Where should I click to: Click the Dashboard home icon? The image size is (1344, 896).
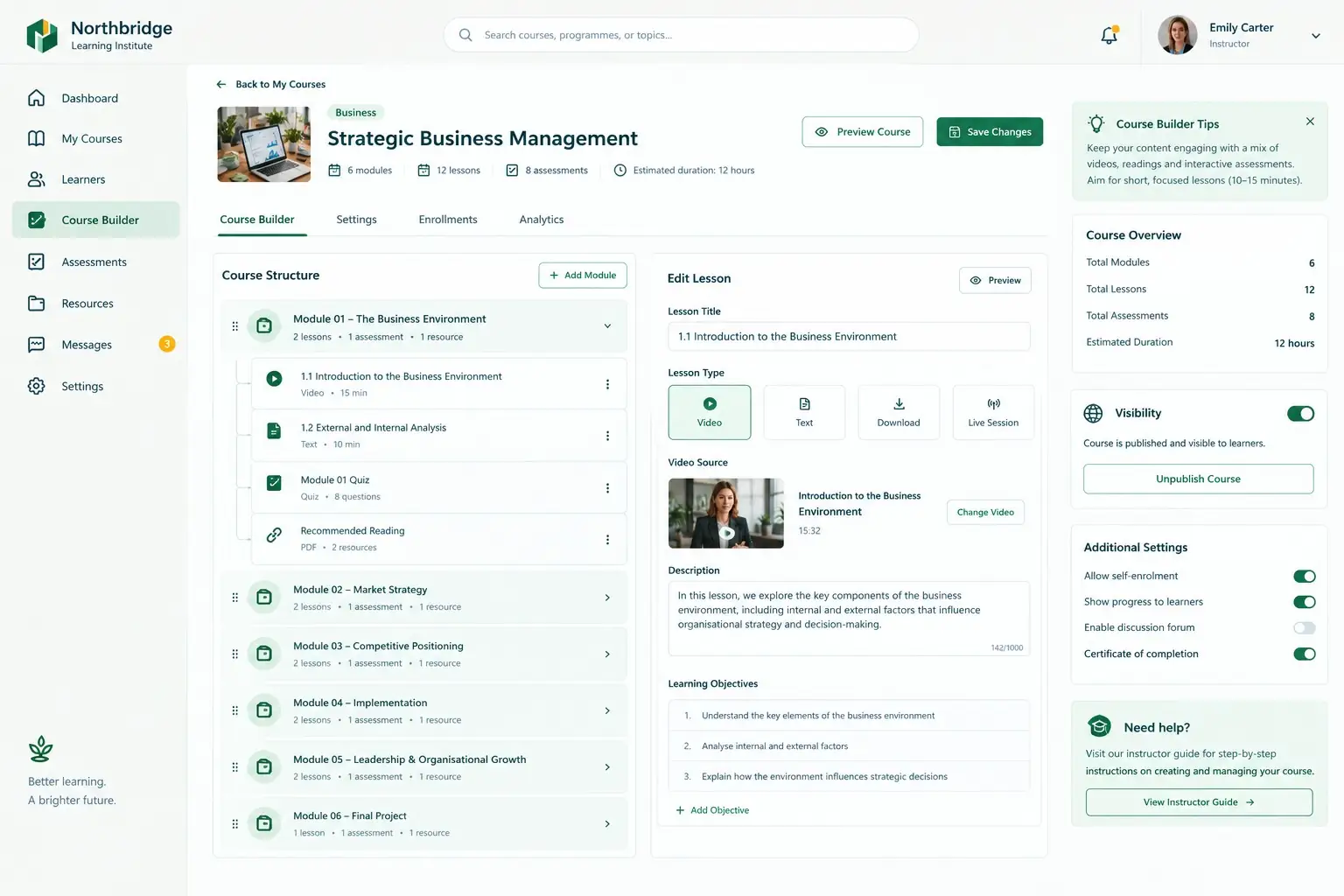point(36,98)
